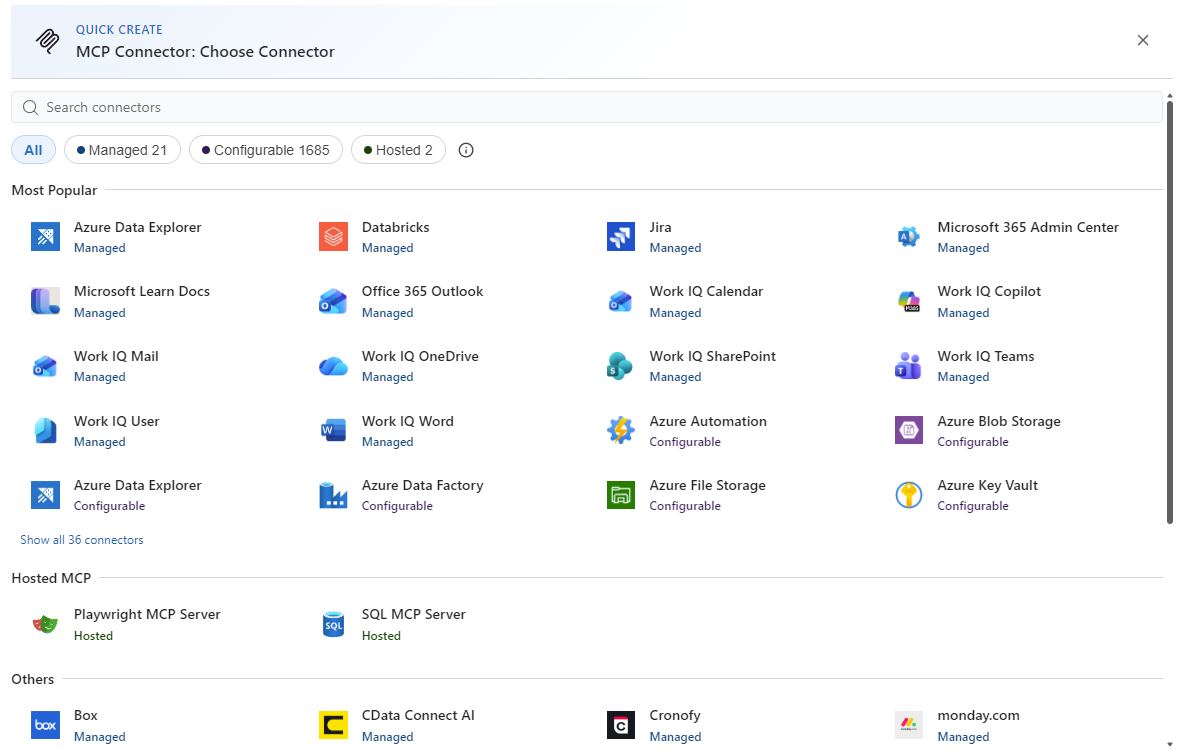The image size is (1180, 750).
Task: Click the SQL MCP Server icon
Action: 333,624
